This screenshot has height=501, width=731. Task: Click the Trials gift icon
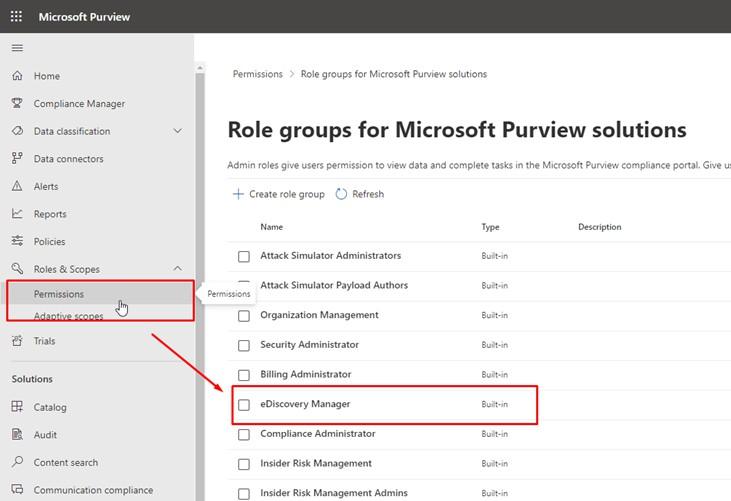pyautogui.click(x=17, y=341)
